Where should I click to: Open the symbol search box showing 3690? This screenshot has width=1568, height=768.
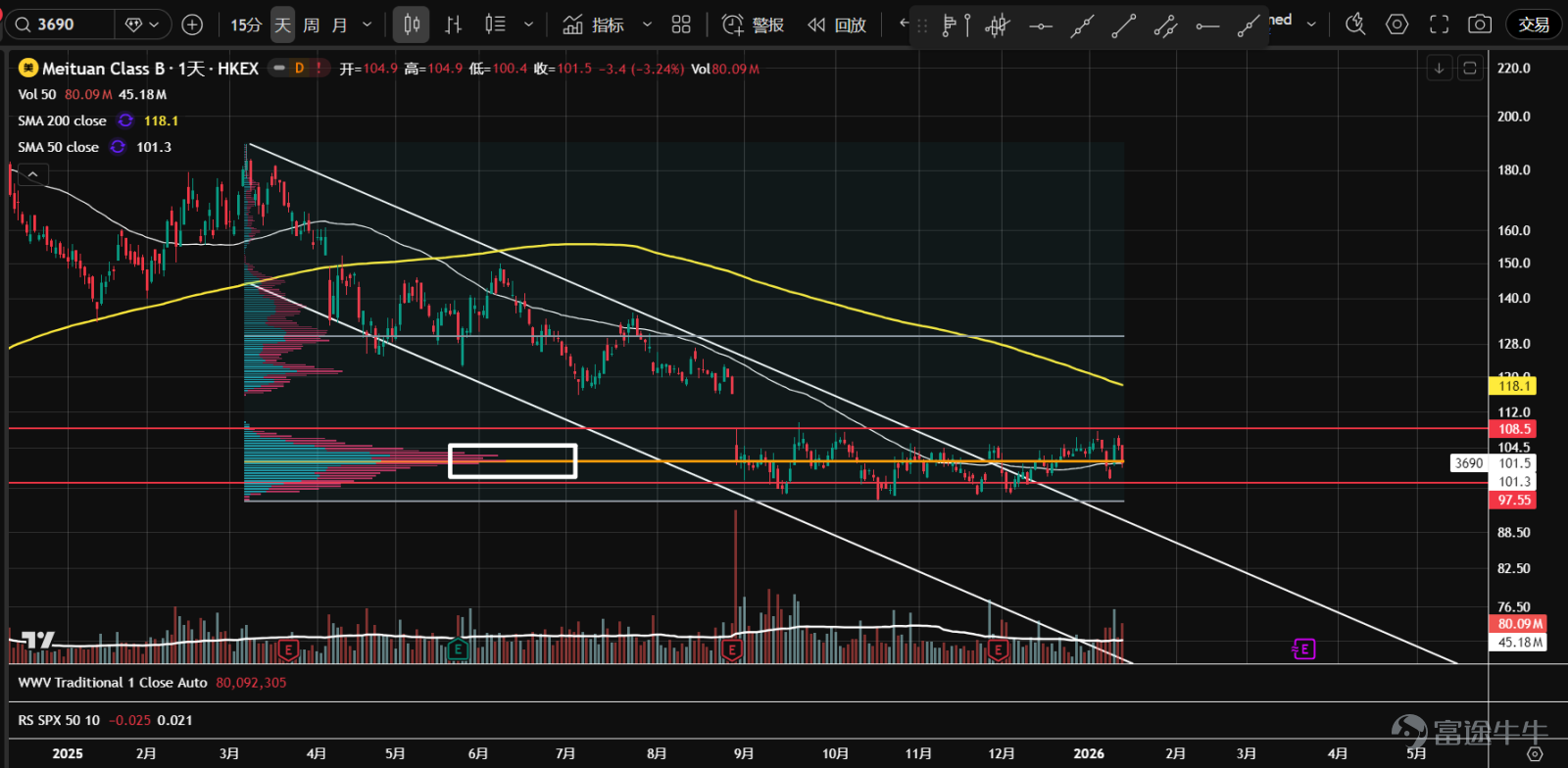pyautogui.click(x=59, y=24)
